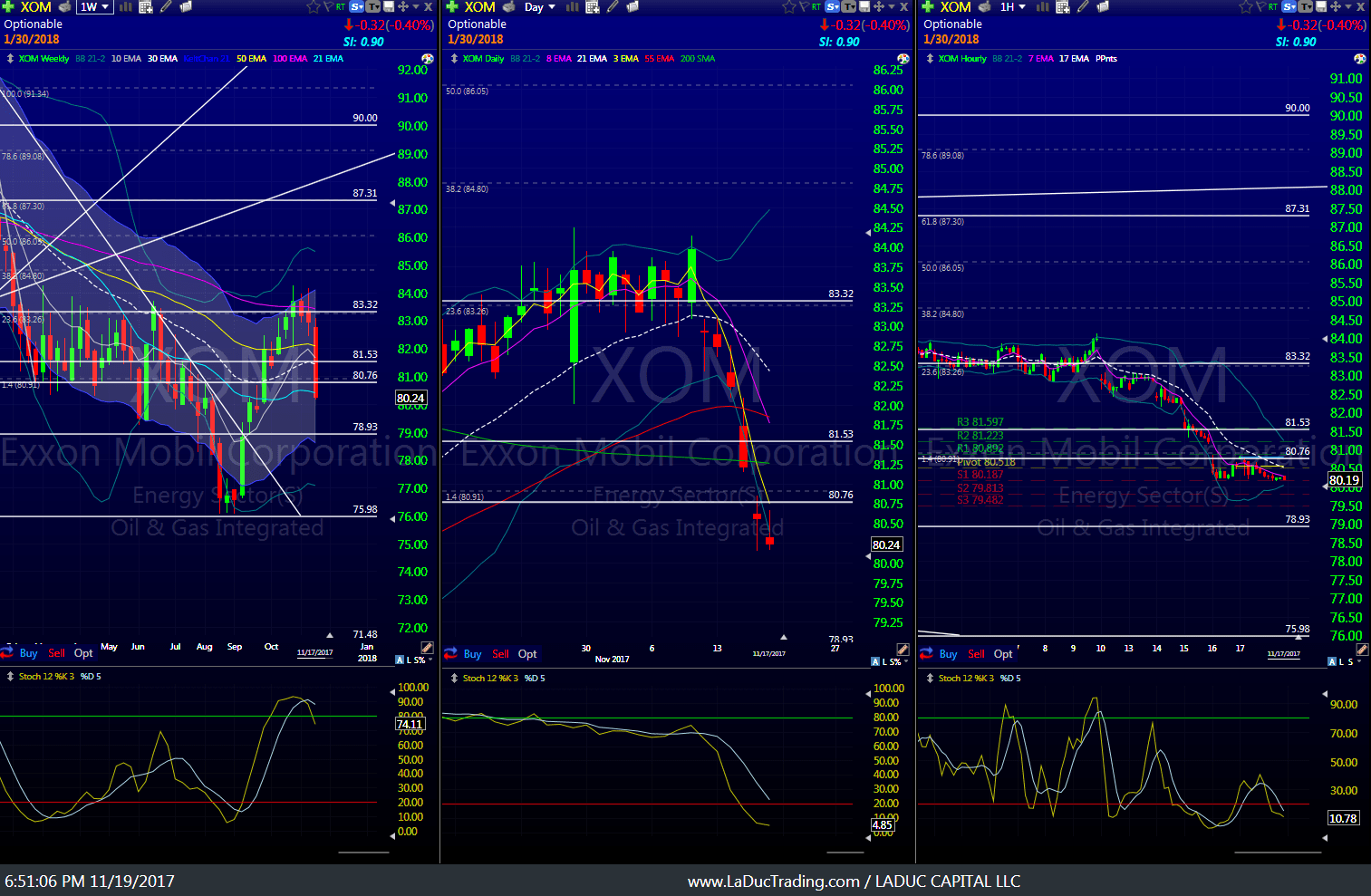Viewport: 1371px width, 896px height.
Task: Open the bar chart style icon in daily chart
Action: point(573,6)
